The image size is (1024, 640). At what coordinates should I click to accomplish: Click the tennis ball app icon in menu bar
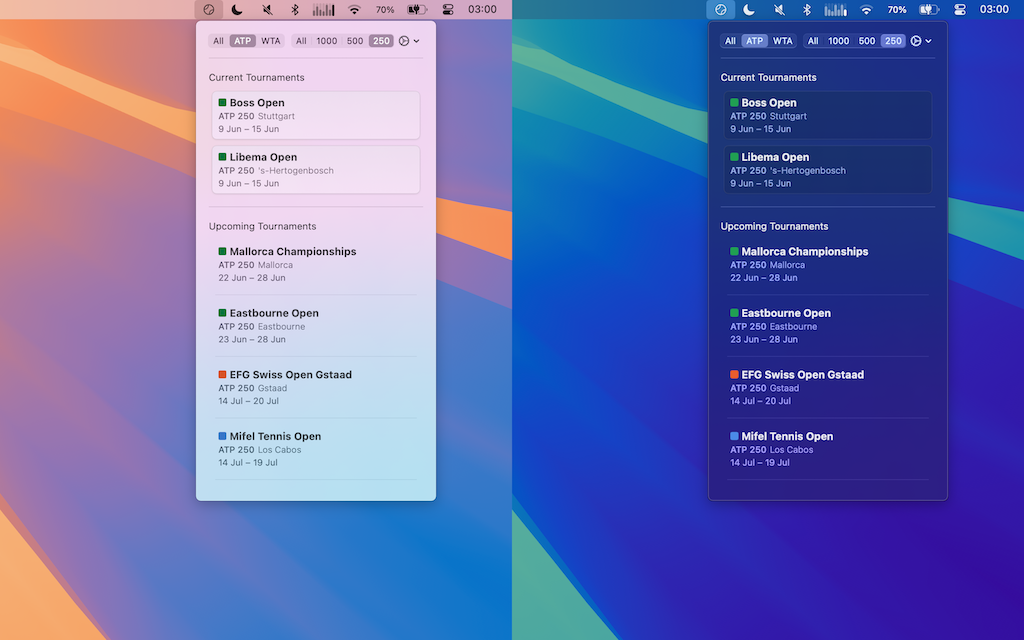point(207,9)
